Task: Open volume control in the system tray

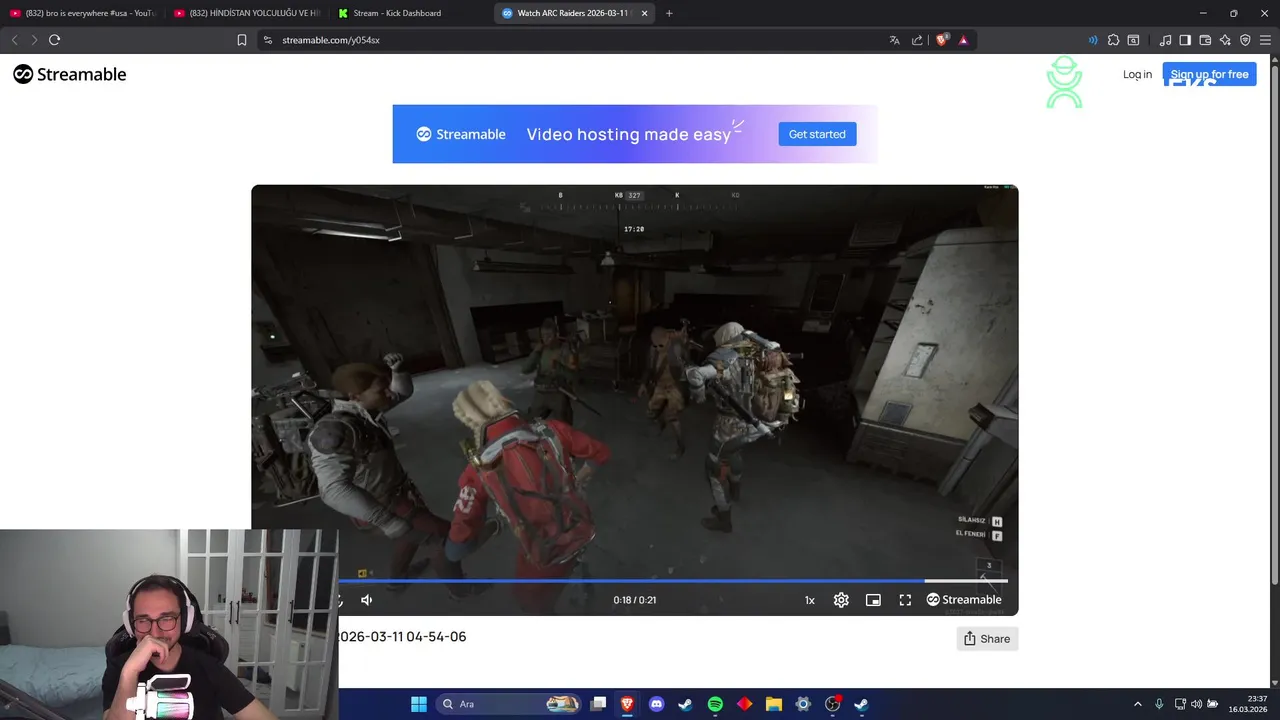Action: pos(1196,704)
